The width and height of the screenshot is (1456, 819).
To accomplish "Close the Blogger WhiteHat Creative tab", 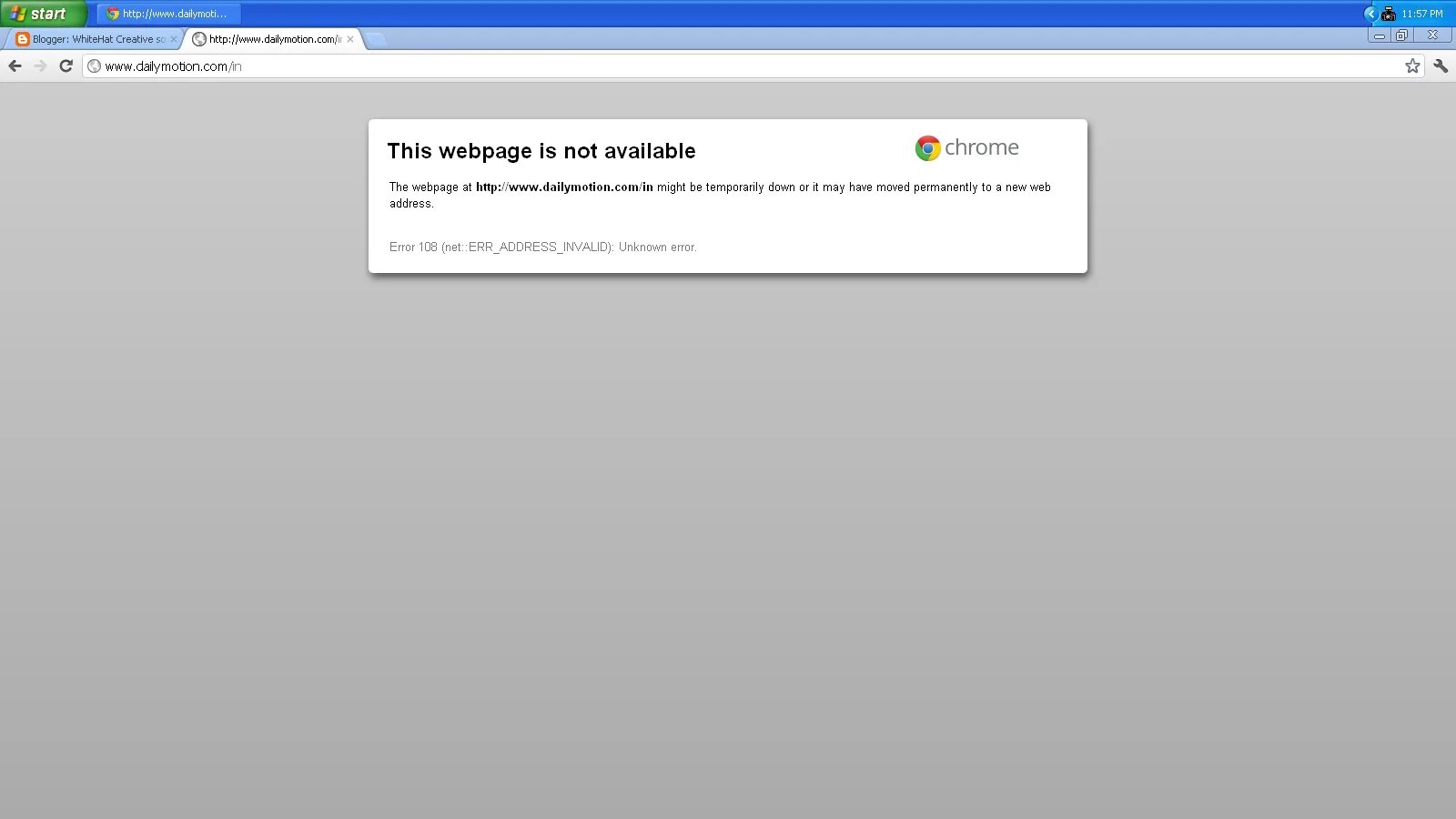I will (173, 39).
